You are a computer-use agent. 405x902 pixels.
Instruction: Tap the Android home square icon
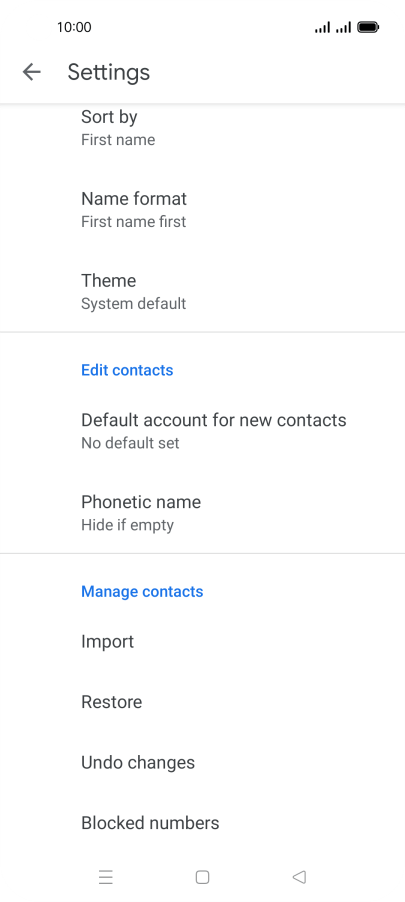tap(202, 877)
